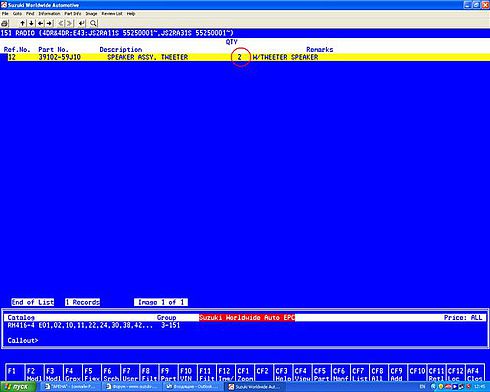
Task: Open the Part Info menu
Action: (x=73, y=14)
